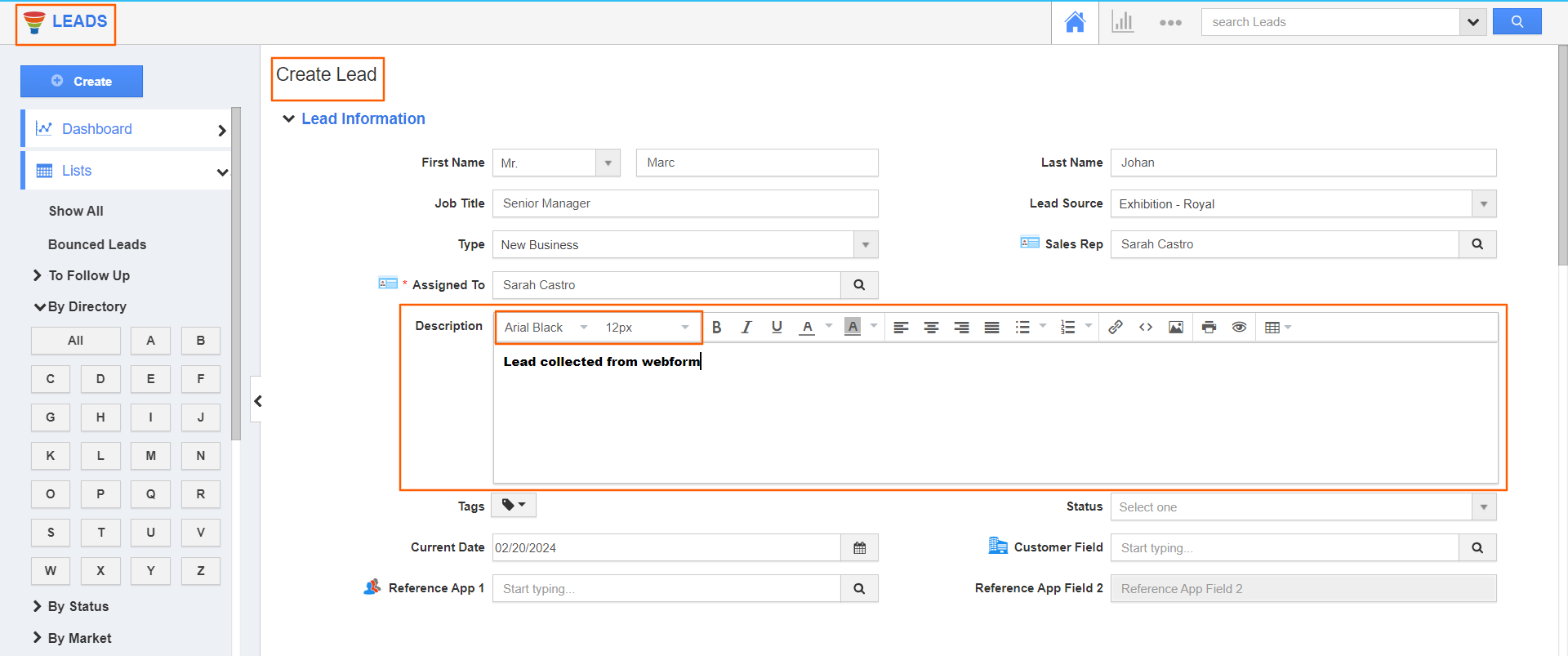This screenshot has height=656, width=1568.
Task: Insert numbered list
Action: pyautogui.click(x=1067, y=328)
